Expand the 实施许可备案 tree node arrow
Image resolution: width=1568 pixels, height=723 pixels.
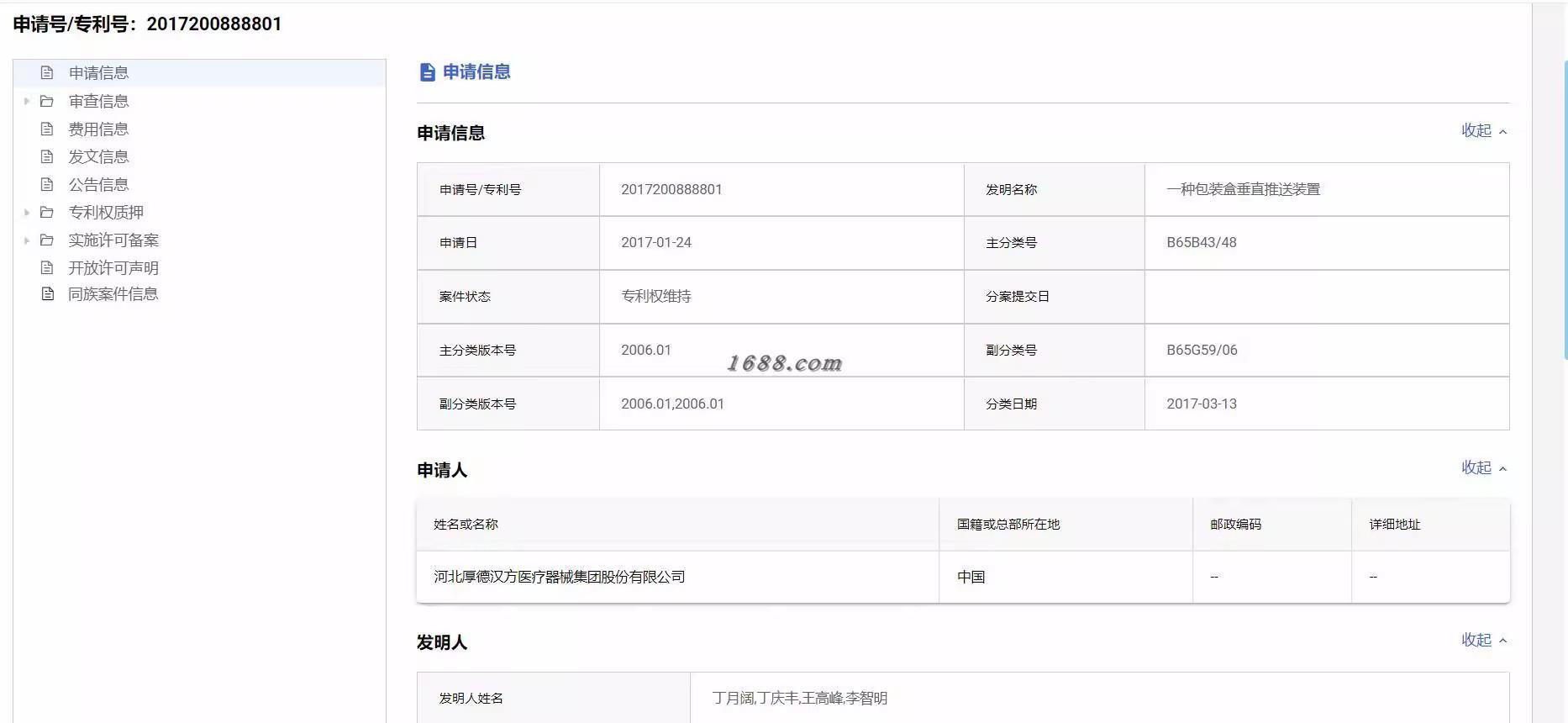coord(27,240)
